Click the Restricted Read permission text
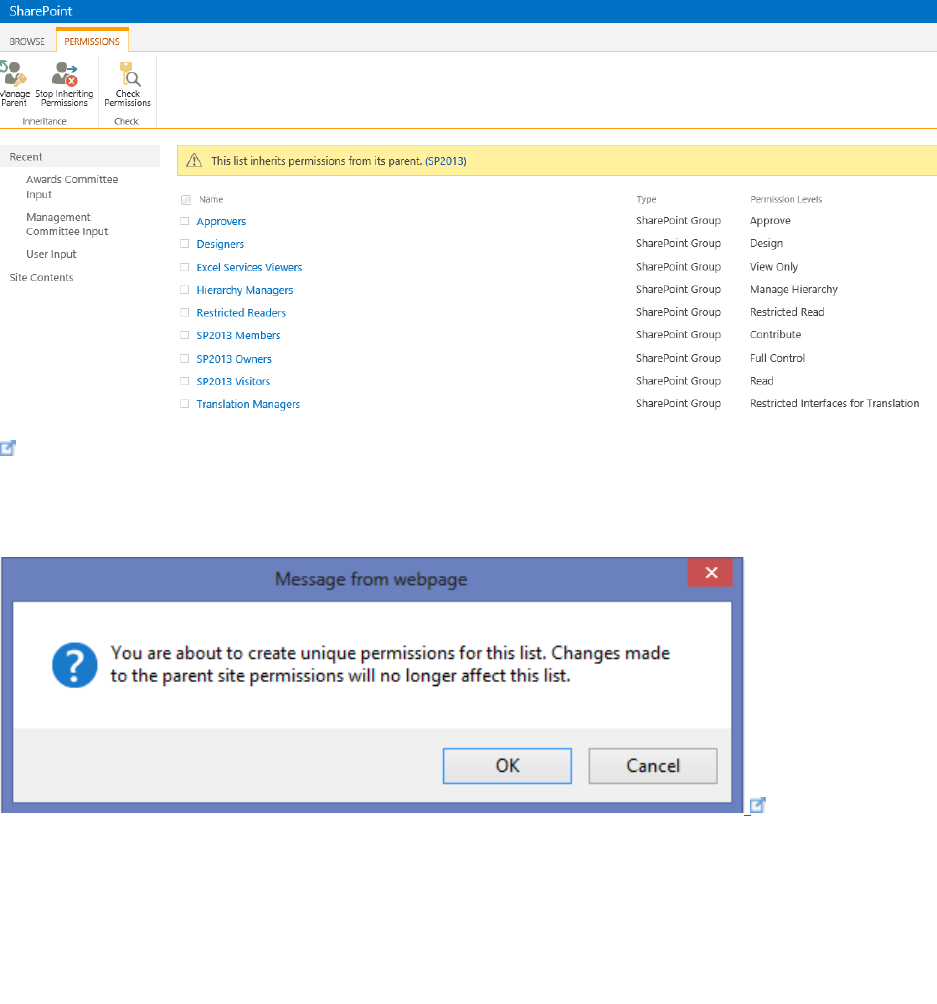Viewport: 937px width, 1004px height. point(787,312)
